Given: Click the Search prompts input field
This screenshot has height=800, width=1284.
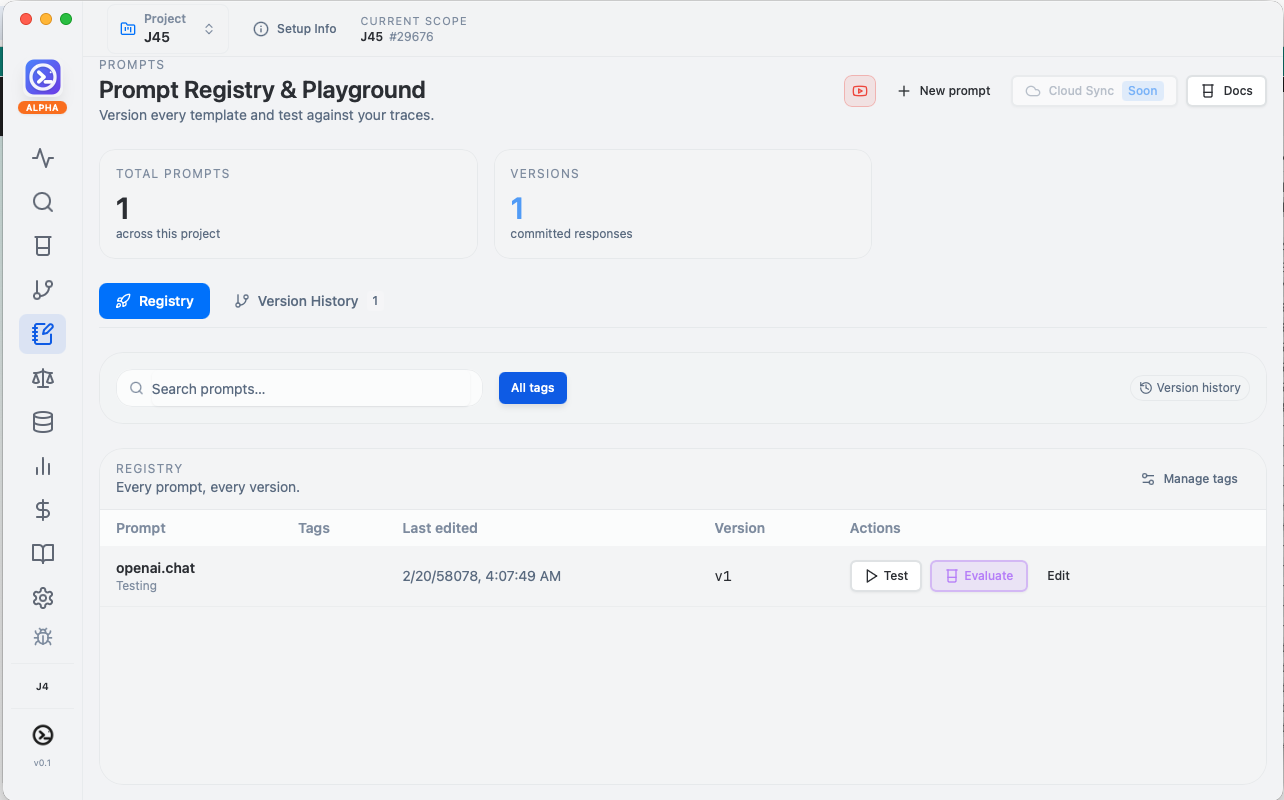Looking at the screenshot, I should point(298,388).
